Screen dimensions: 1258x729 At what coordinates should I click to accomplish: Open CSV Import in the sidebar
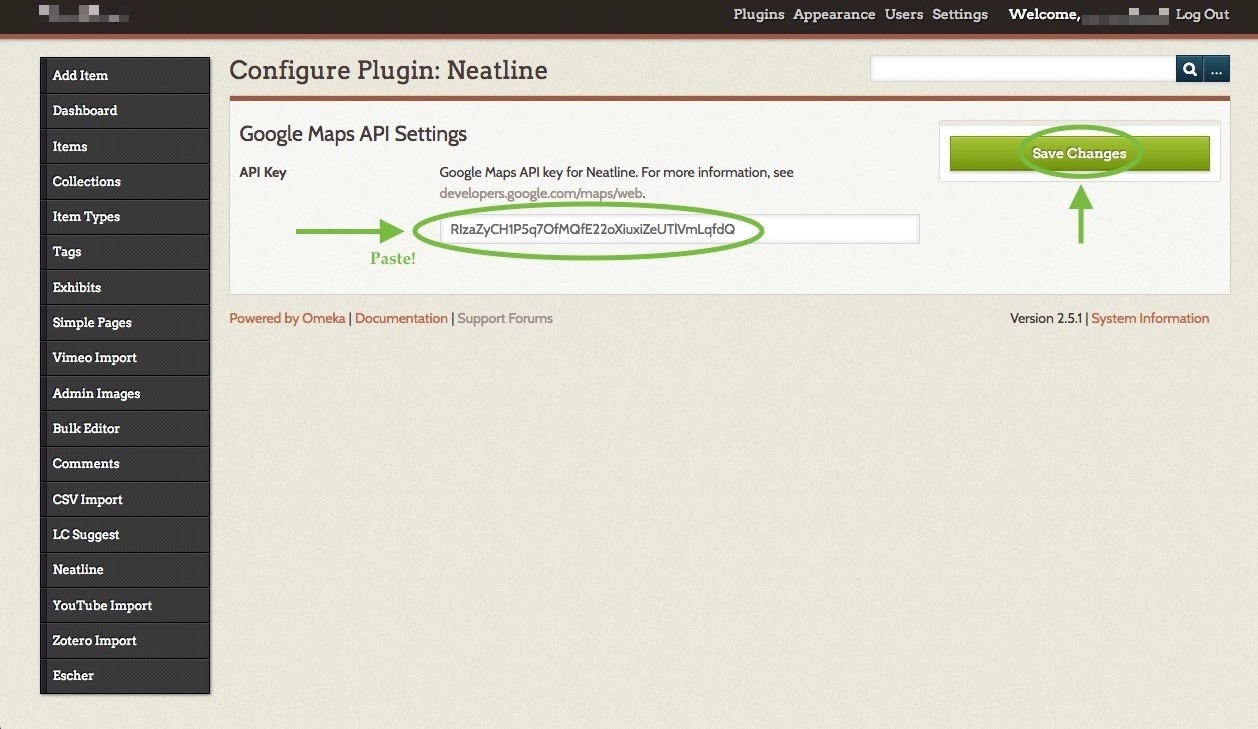(x=125, y=499)
